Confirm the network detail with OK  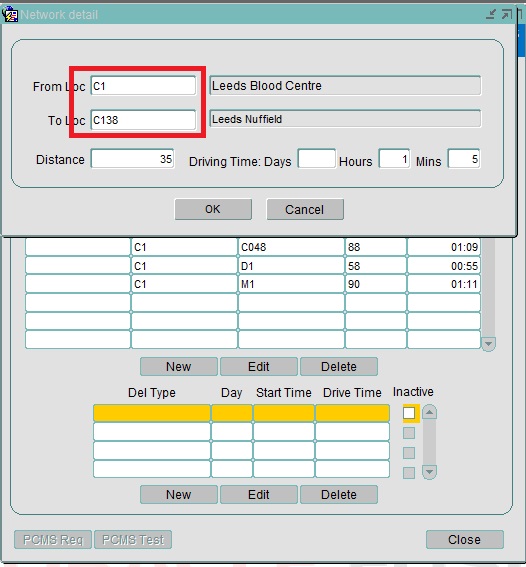click(x=213, y=209)
